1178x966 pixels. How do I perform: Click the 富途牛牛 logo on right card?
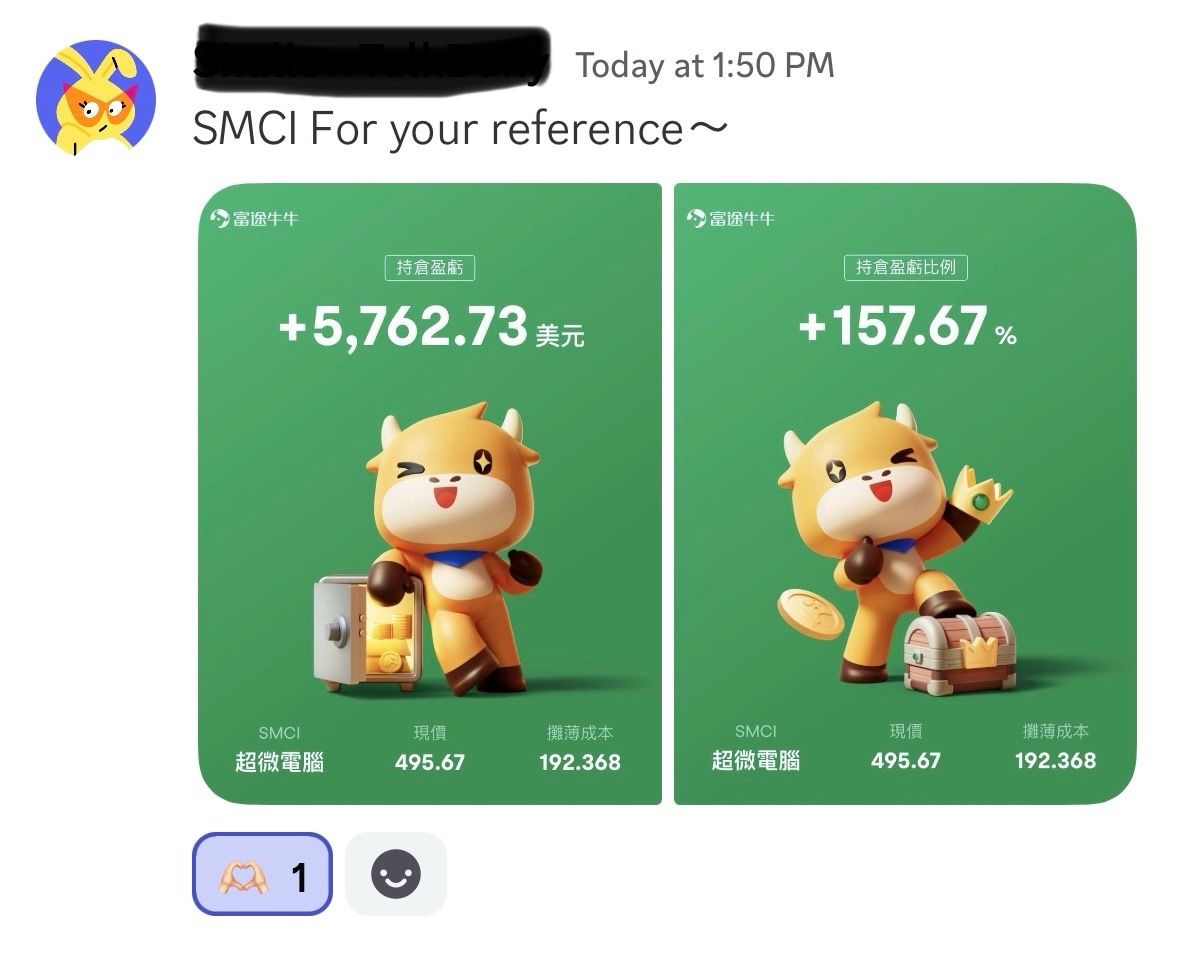click(x=731, y=219)
